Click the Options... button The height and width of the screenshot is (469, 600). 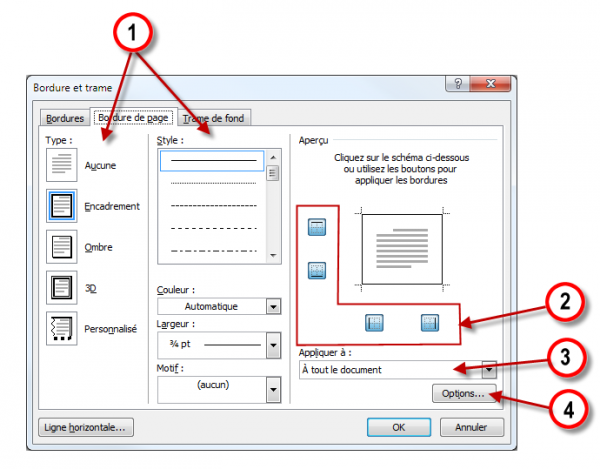(464, 394)
